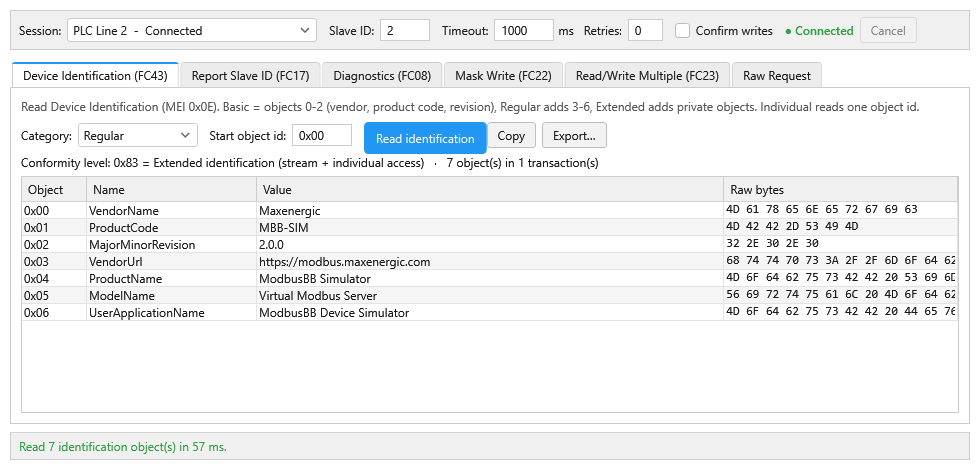Switch to the Mask Write (FC22) tab
The image size is (980, 470).
503,76
